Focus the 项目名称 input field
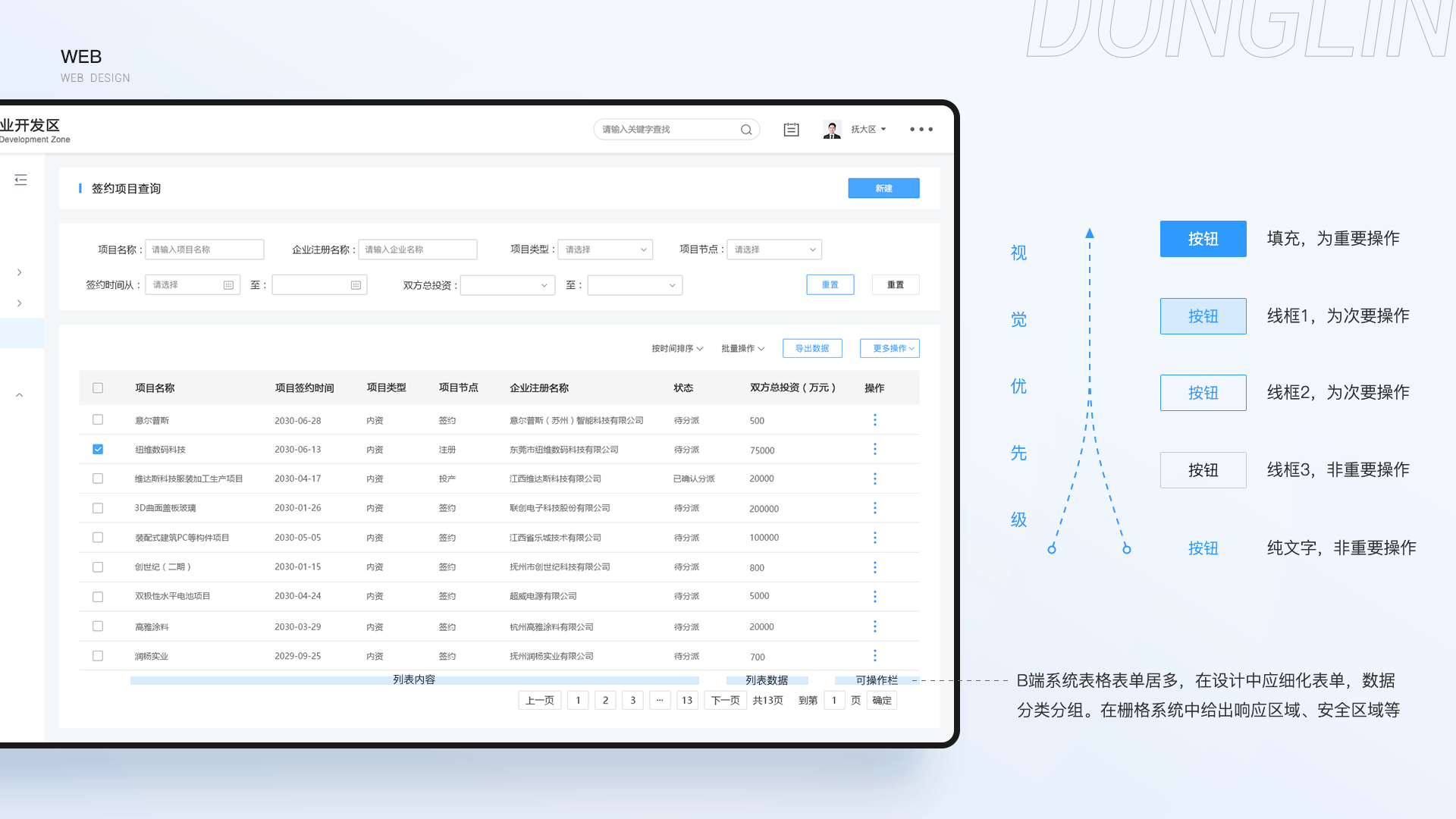 (205, 249)
